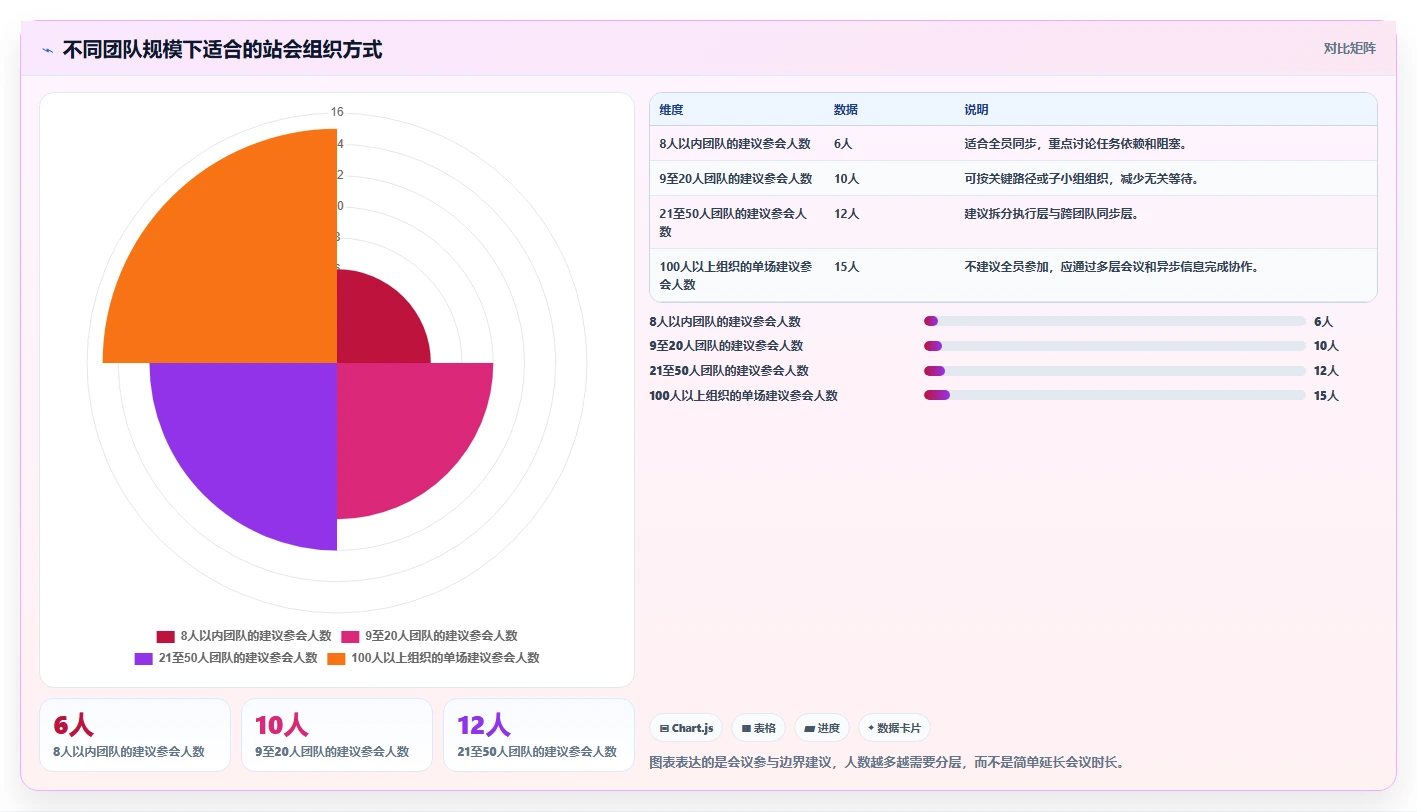Screen dimensions: 1417x812
Task: Click the 8人以内团队 progress bar
Action: pyautogui.click(x=1115, y=322)
